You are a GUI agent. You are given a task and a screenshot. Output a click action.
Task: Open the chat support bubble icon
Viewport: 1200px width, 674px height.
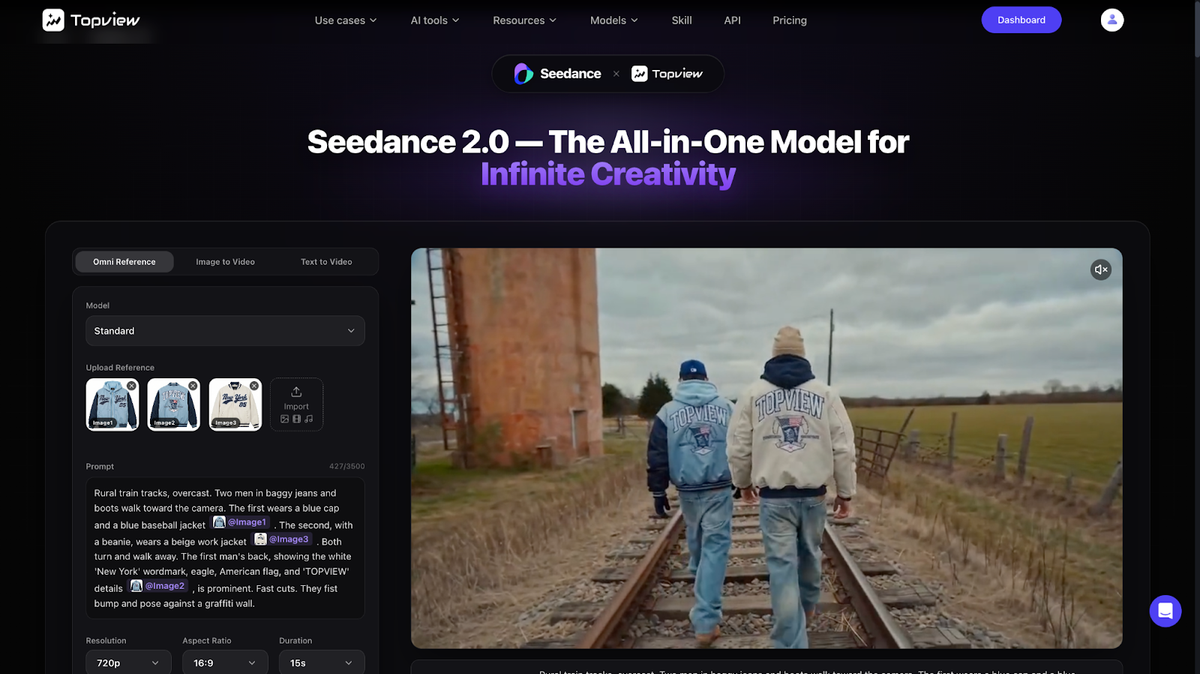(x=1165, y=610)
